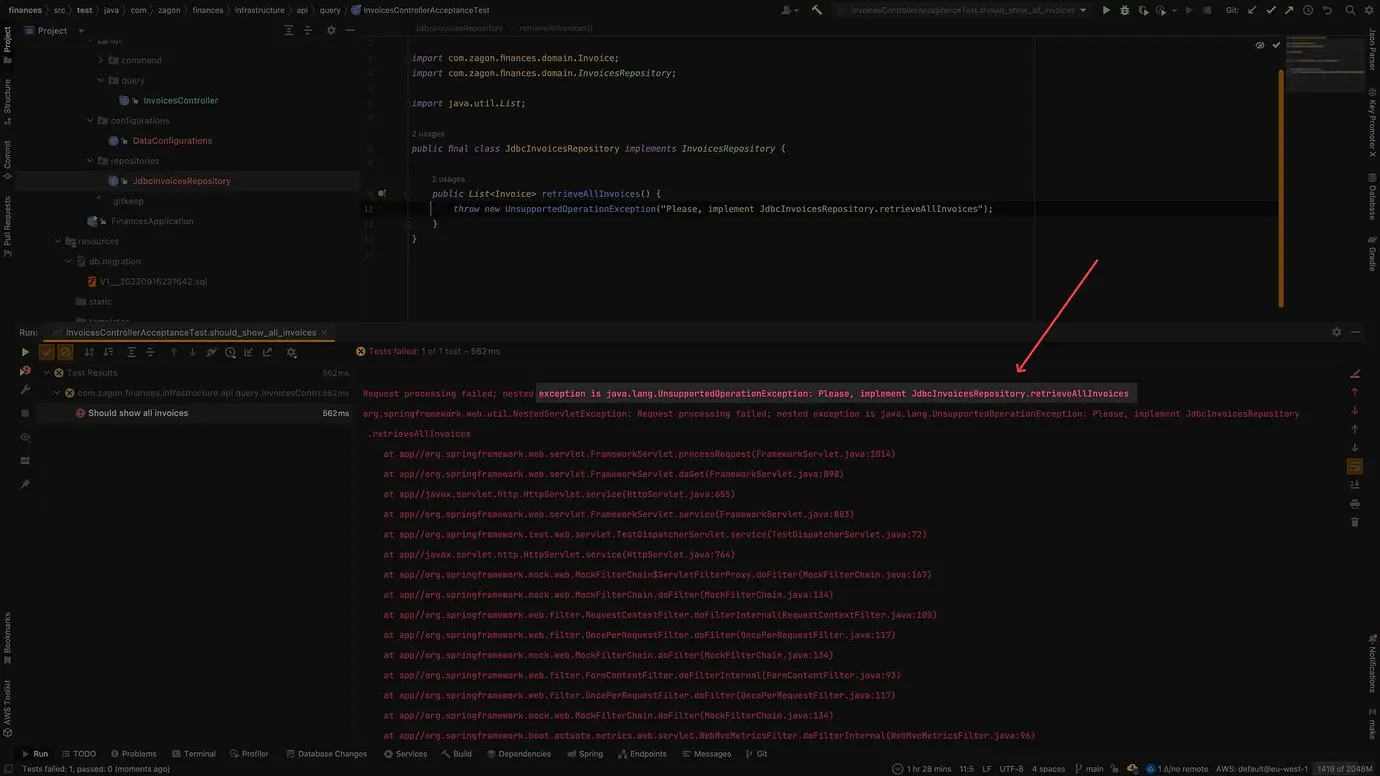Collapse all test result nodes

(150, 352)
